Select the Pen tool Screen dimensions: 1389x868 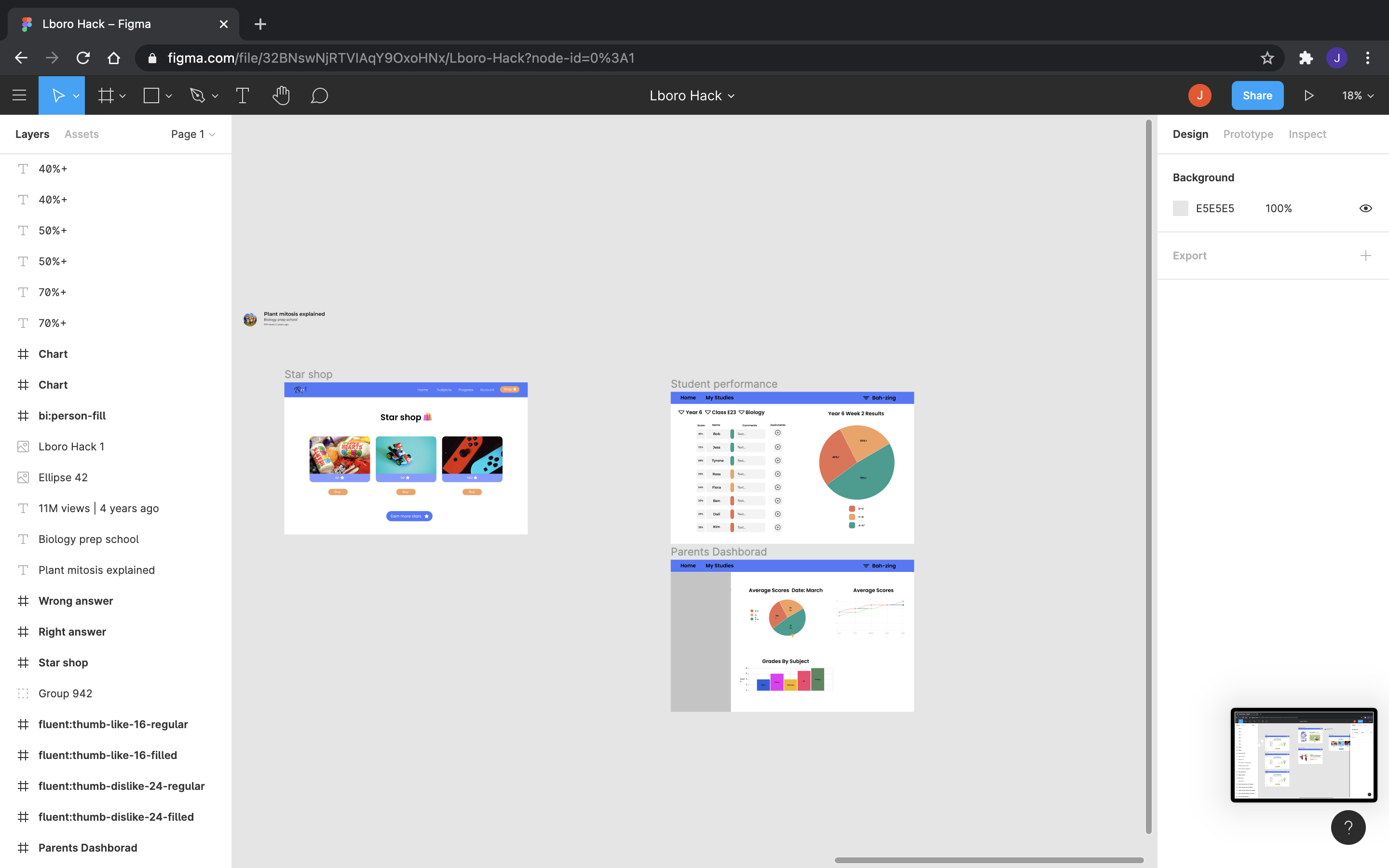coord(197,95)
